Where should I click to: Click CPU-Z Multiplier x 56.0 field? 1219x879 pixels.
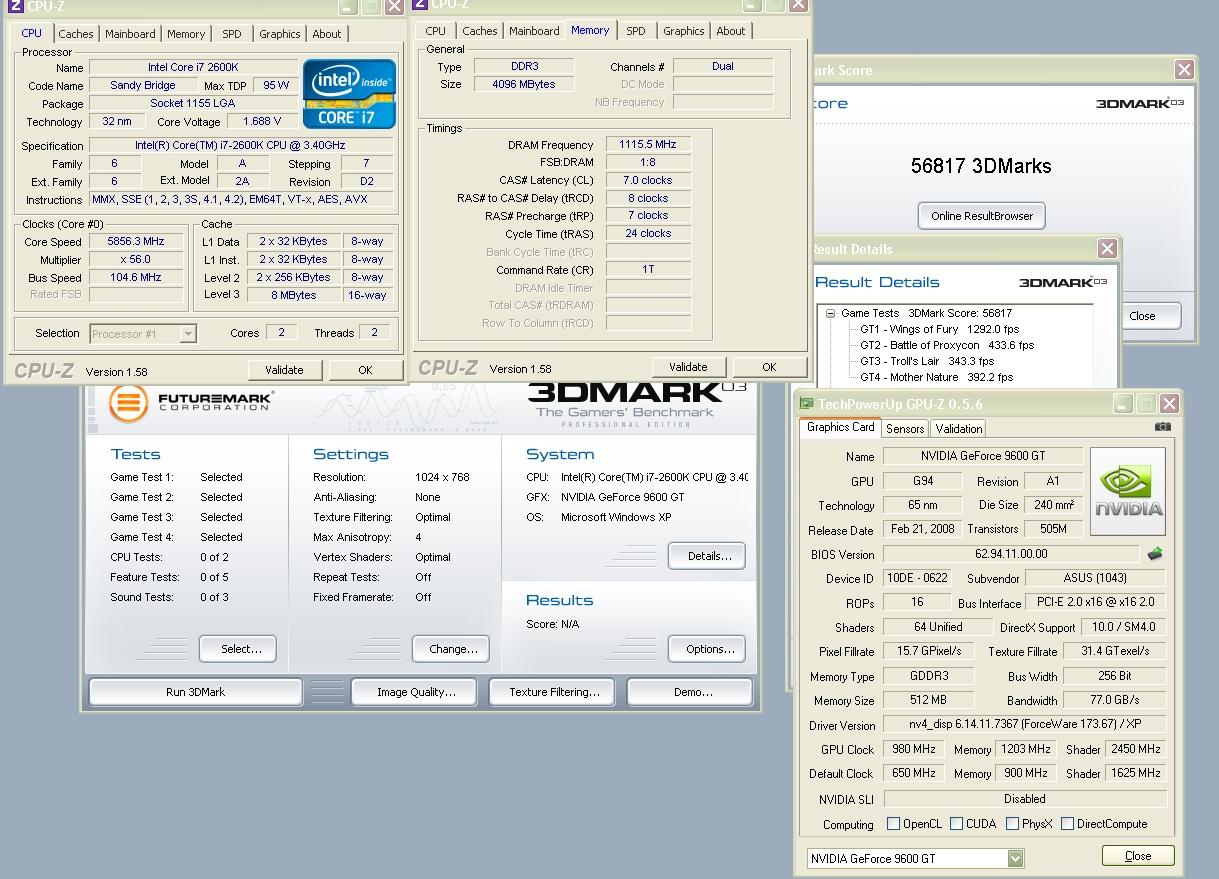coord(135,259)
